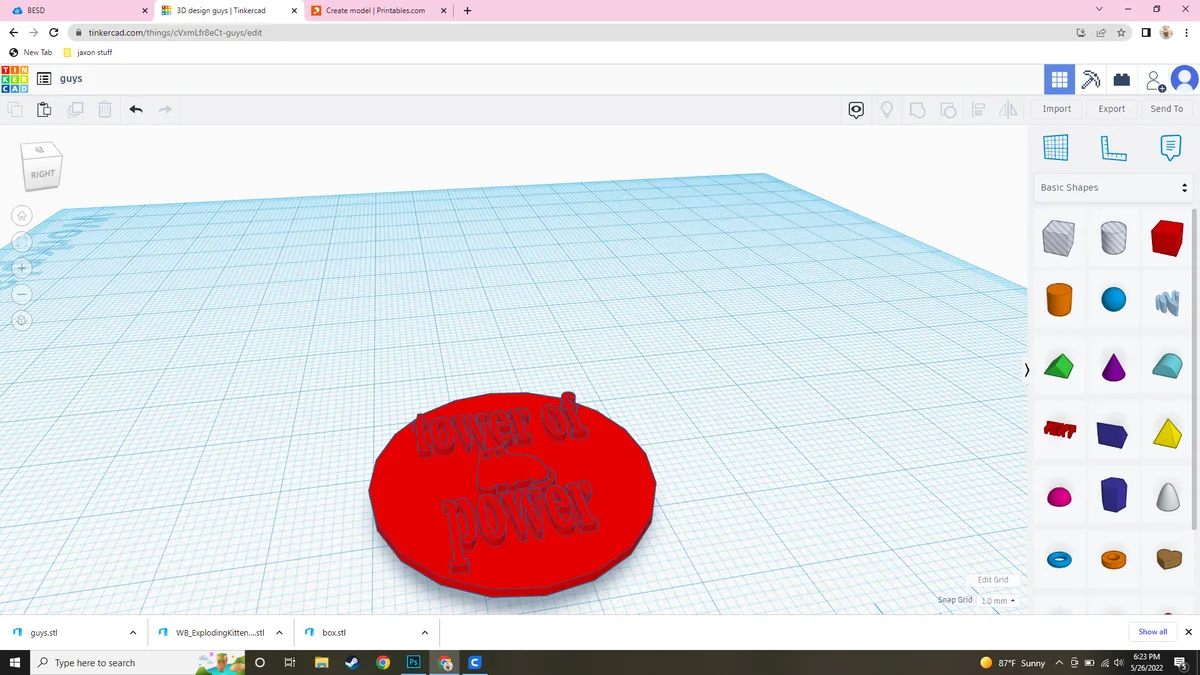The image size is (1200, 675).
Task: Focus the tinkercad.com address bar
Action: tap(570, 32)
